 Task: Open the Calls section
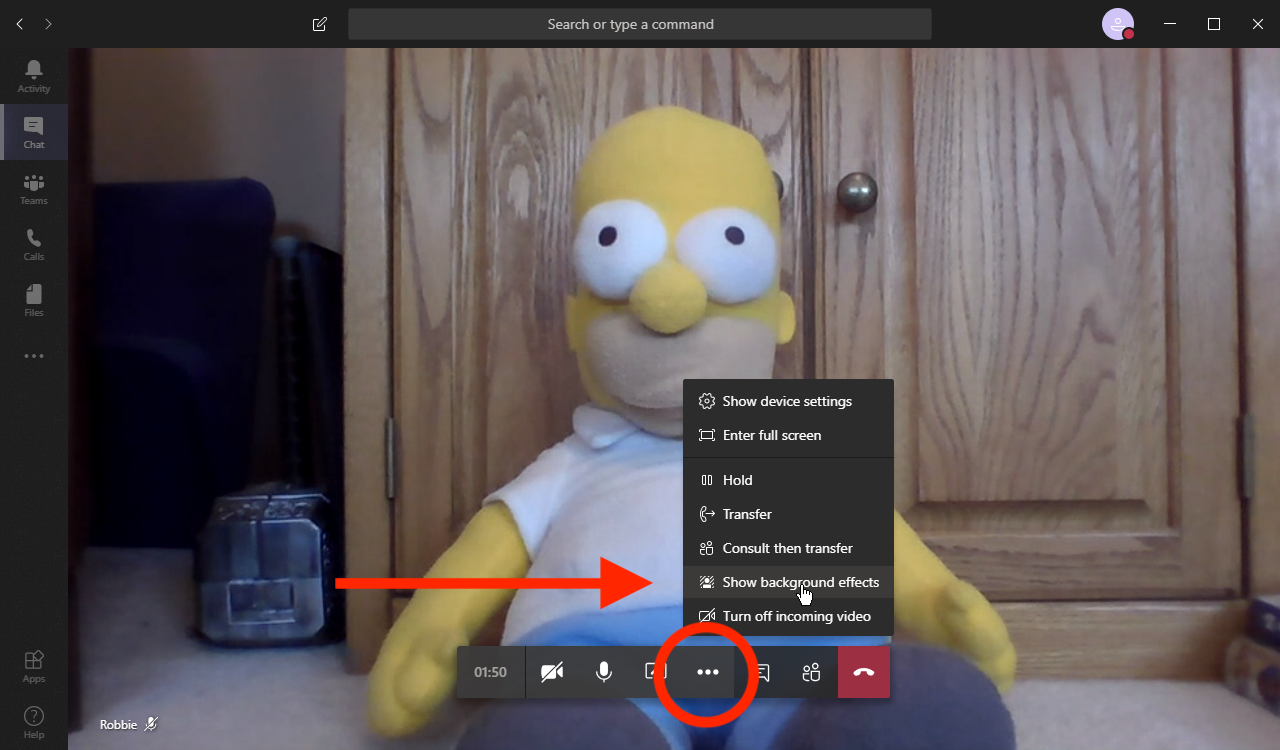tap(34, 244)
